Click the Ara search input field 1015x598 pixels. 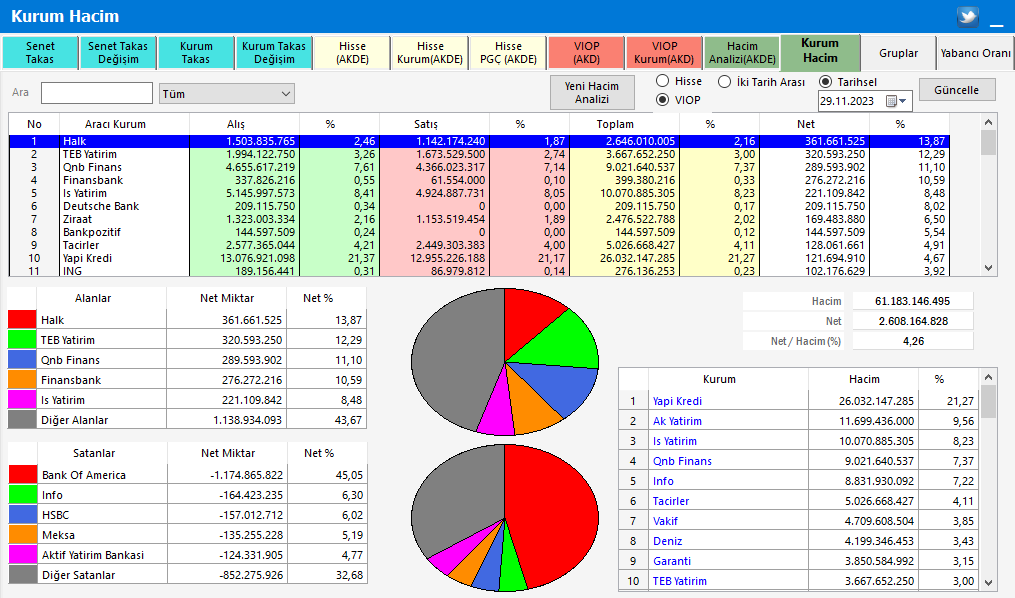click(96, 93)
